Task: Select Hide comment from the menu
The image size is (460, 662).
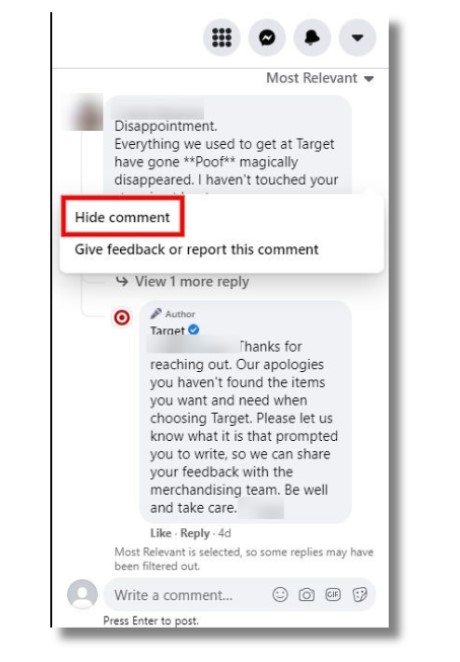Action: point(122,217)
